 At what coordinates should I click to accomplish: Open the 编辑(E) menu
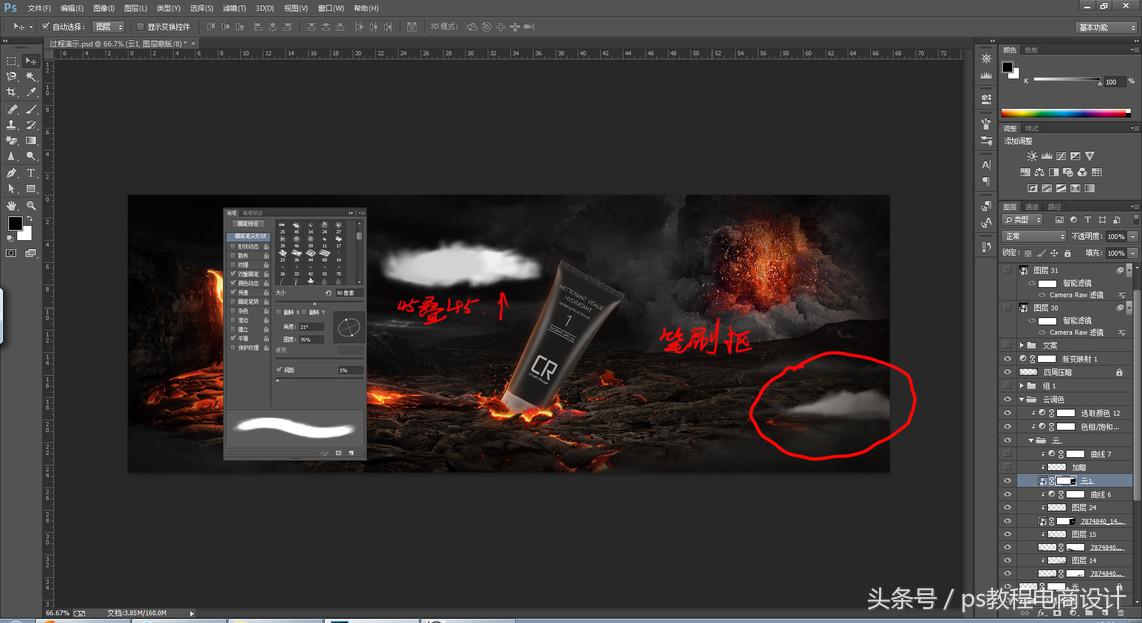pyautogui.click(x=71, y=8)
